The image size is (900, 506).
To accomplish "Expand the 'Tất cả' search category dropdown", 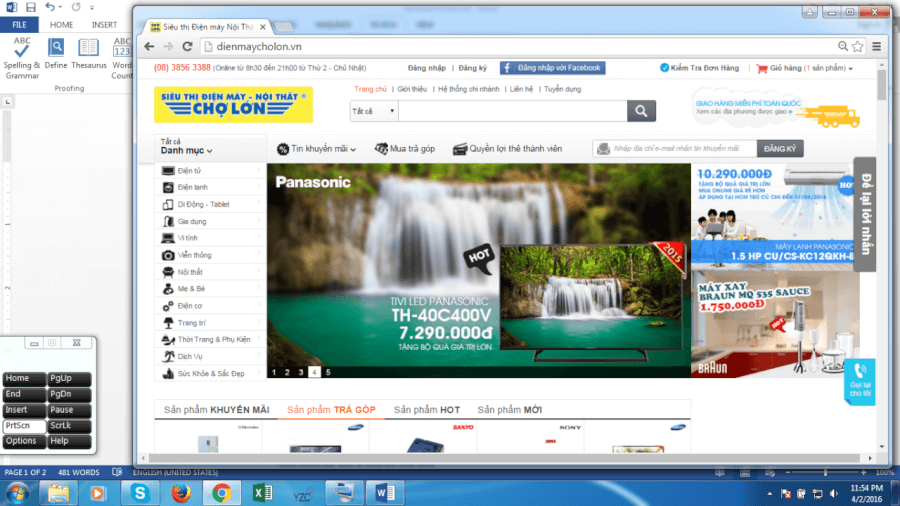I will click(x=373, y=111).
